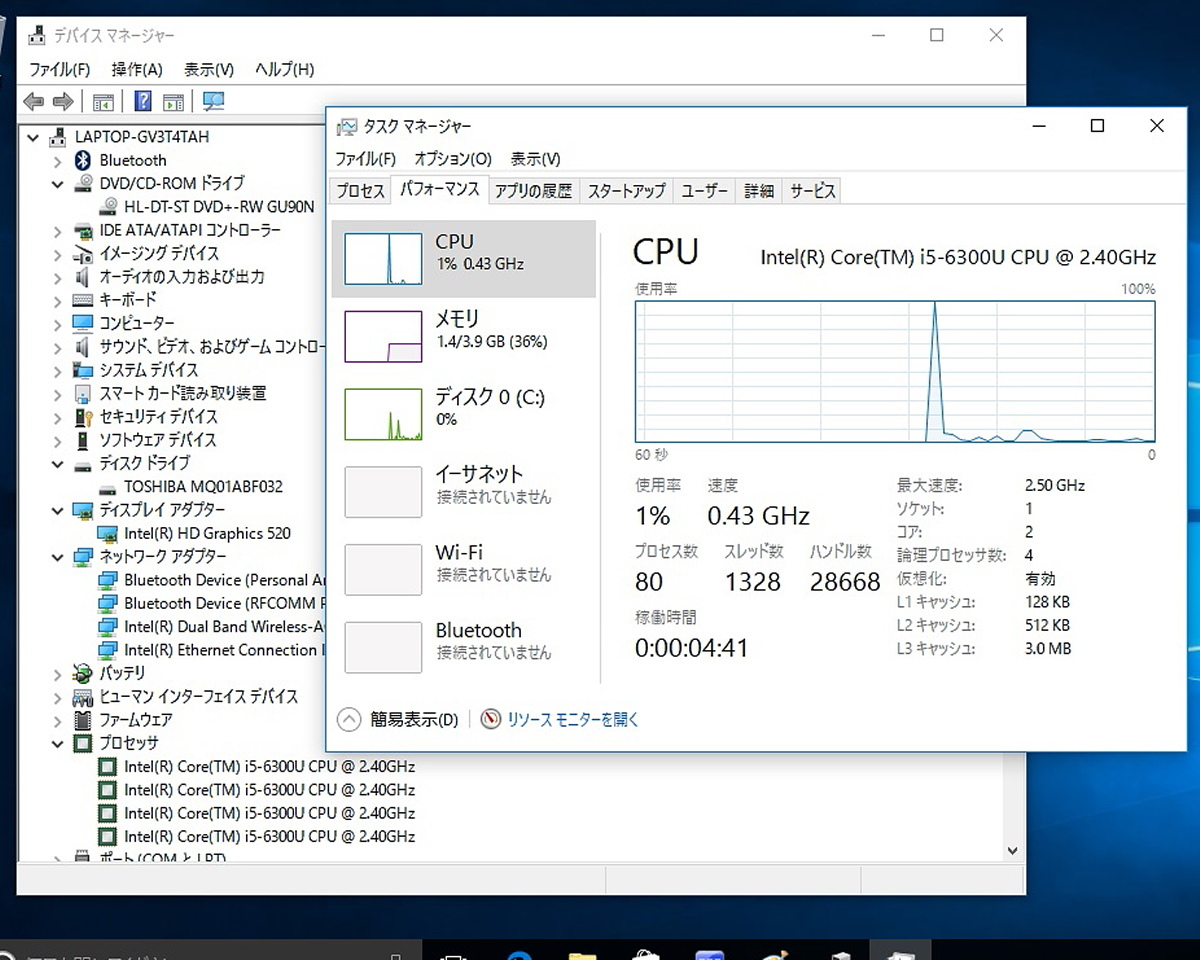Open the Task Manager title bar icon
The image size is (1200, 960).
pos(347,126)
